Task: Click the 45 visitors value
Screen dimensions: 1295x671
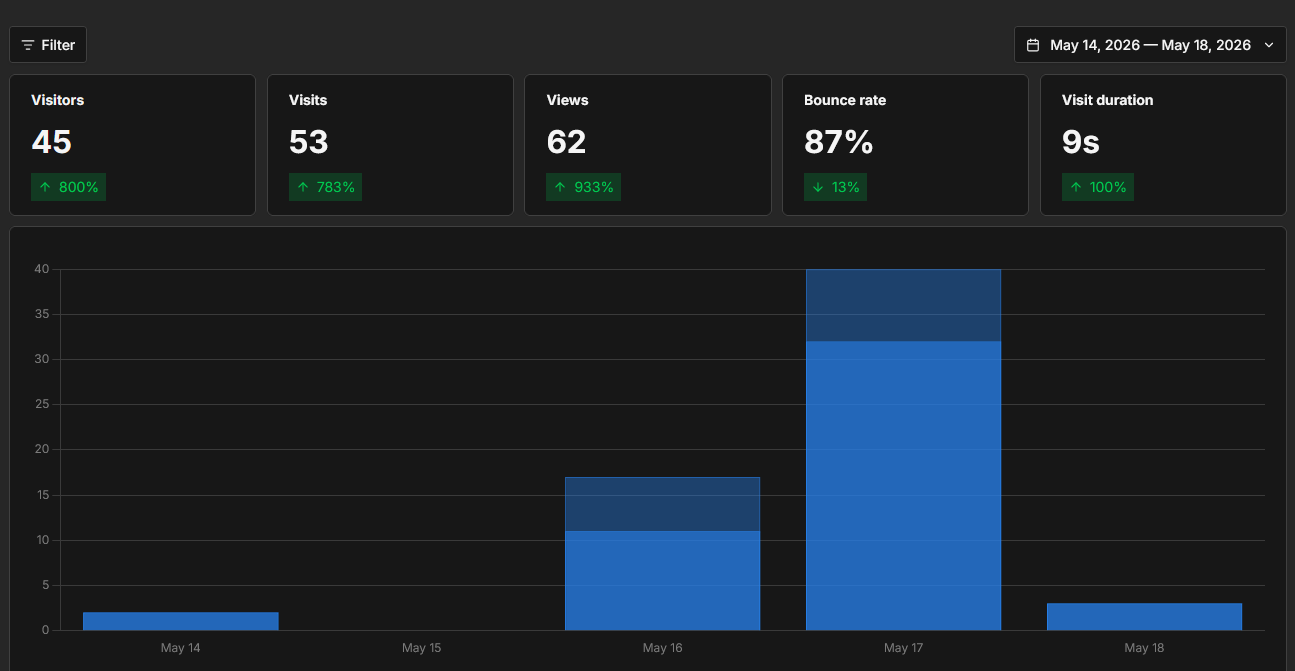Action: pos(51,142)
